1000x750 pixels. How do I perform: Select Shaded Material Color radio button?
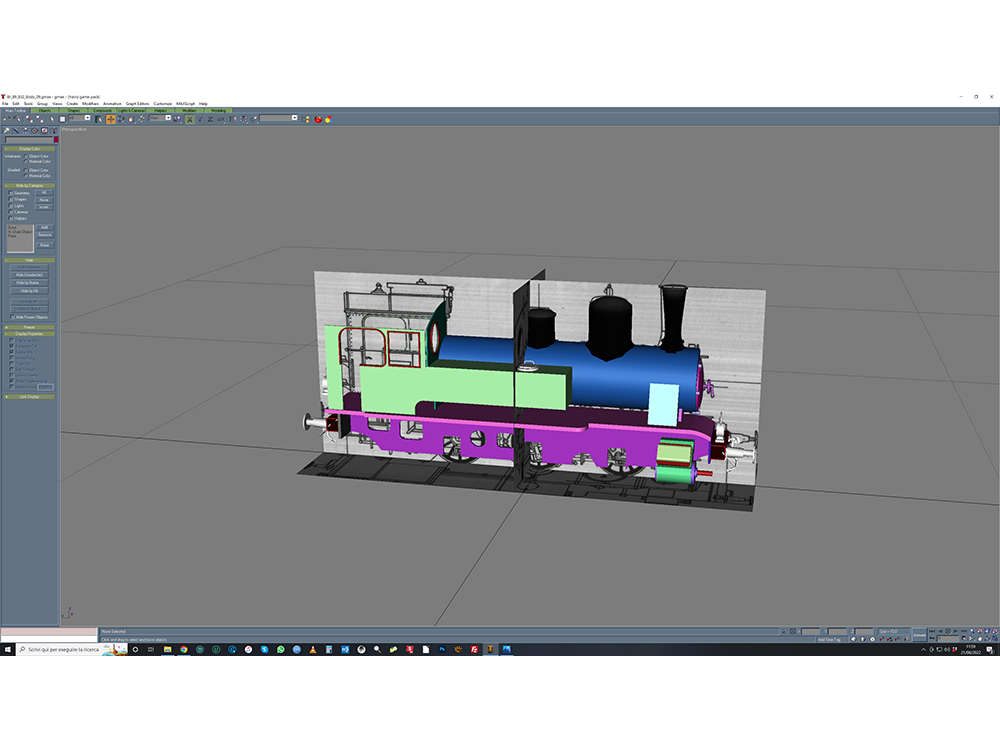26,175
